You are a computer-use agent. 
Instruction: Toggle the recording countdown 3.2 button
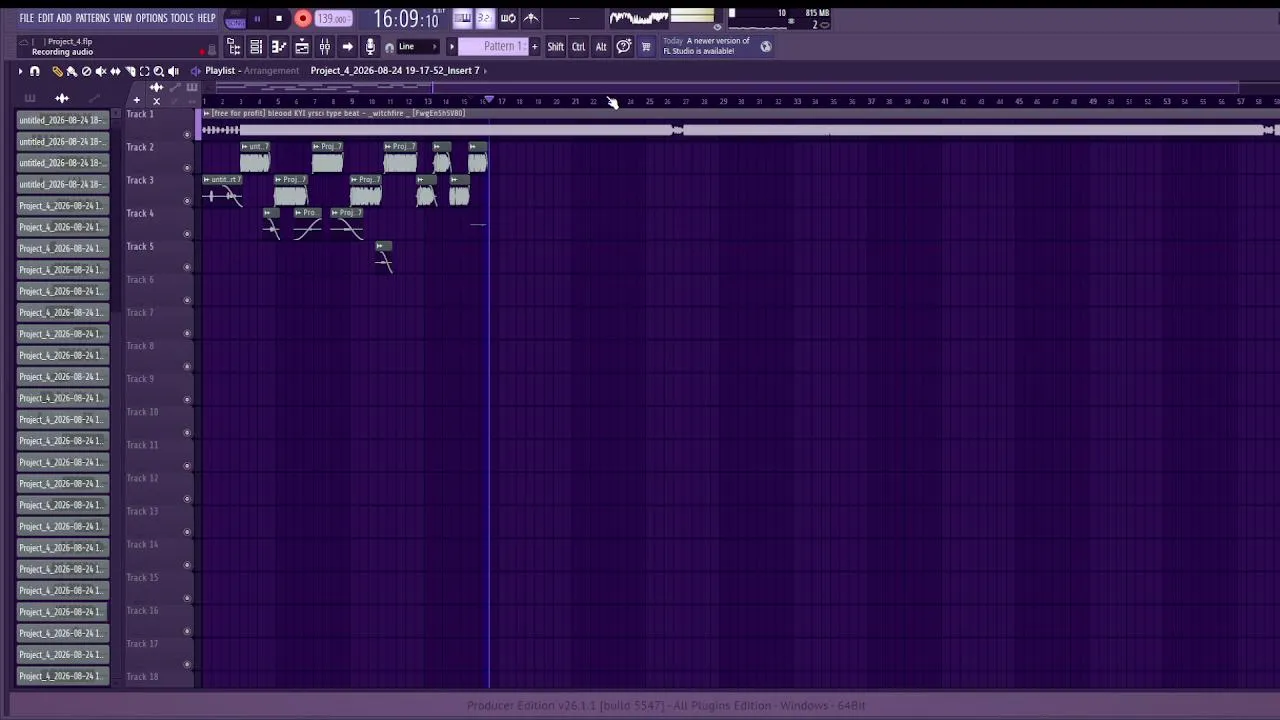point(484,18)
